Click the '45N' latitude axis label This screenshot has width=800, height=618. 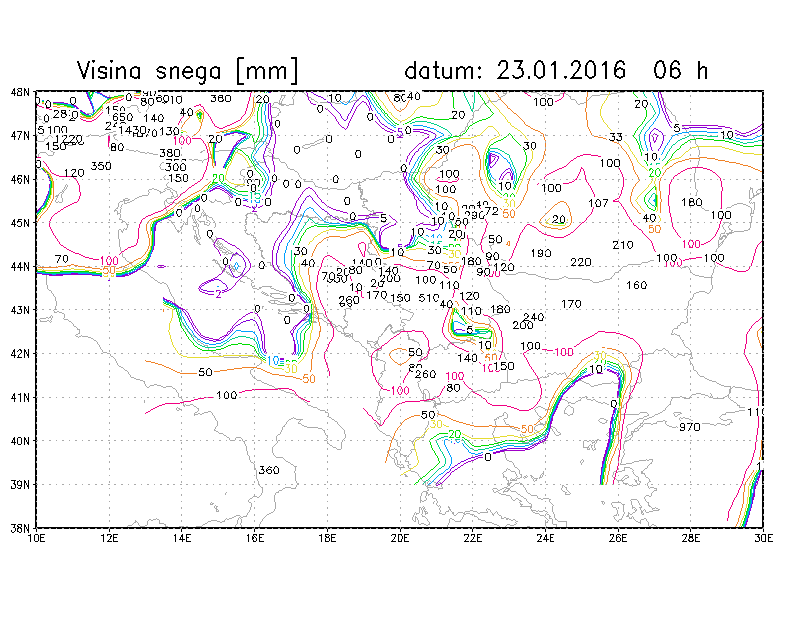click(20, 223)
